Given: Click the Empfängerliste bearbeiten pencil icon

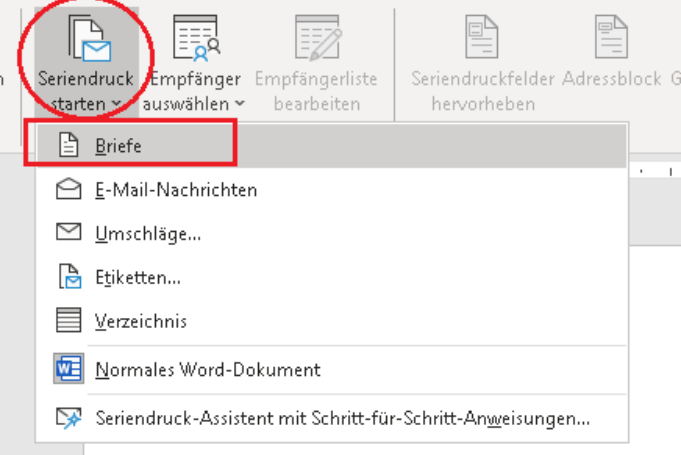Looking at the screenshot, I should [x=318, y=38].
